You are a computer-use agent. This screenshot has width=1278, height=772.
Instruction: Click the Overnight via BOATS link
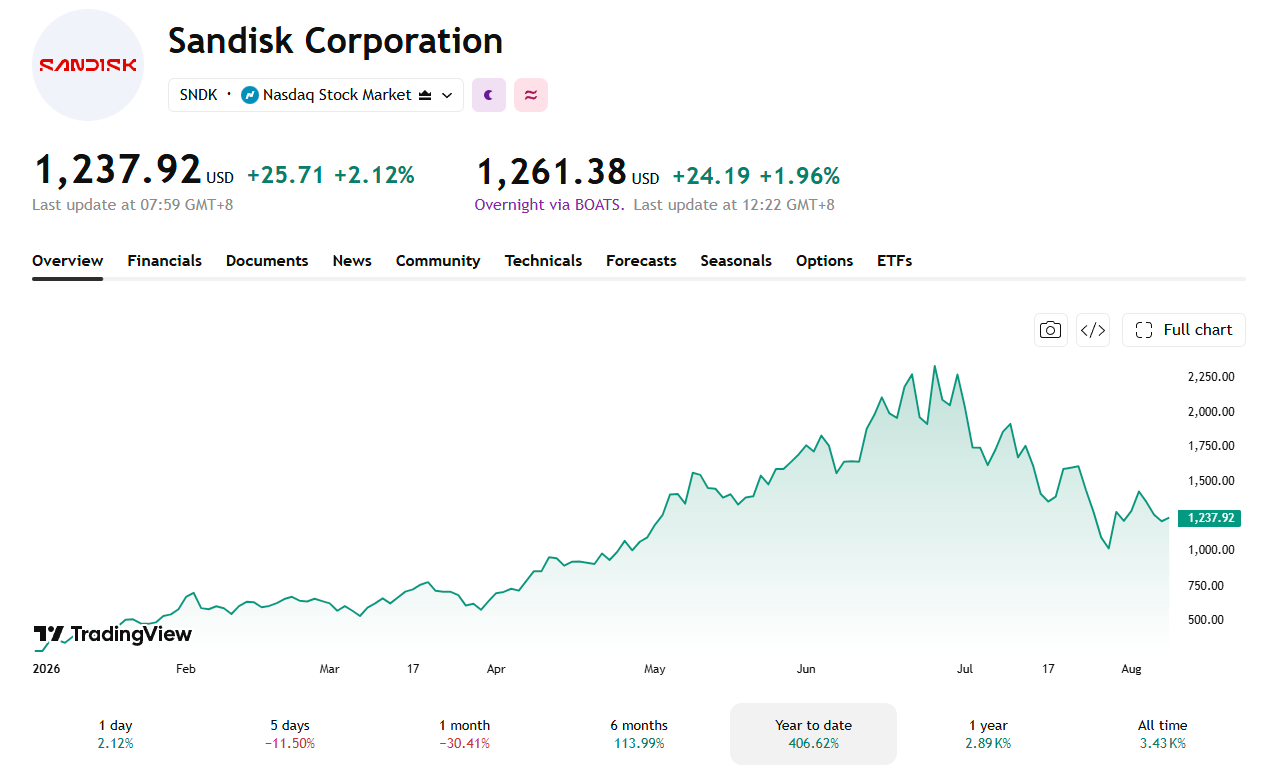click(549, 205)
